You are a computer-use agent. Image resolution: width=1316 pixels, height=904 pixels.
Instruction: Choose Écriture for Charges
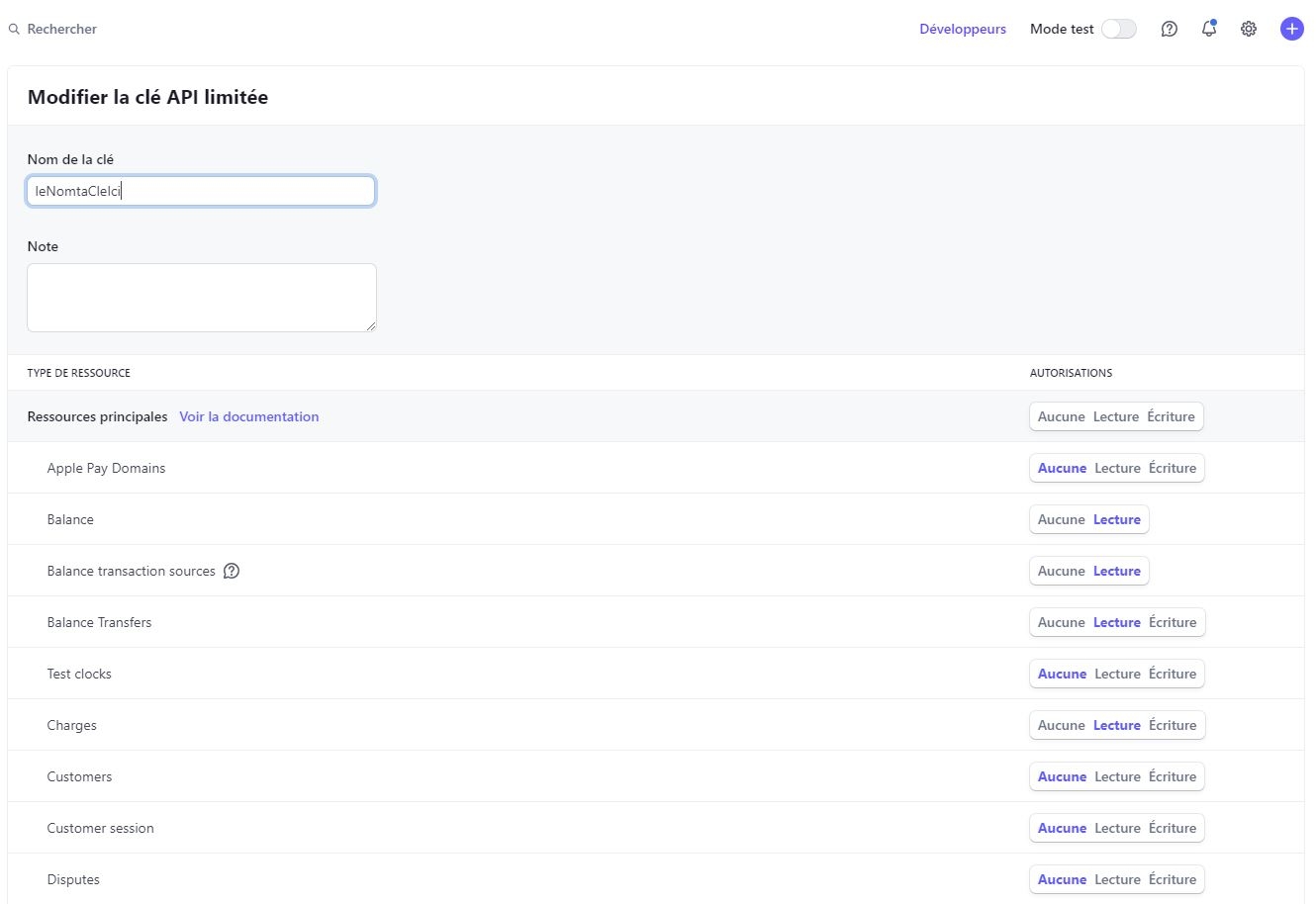coord(1173,725)
